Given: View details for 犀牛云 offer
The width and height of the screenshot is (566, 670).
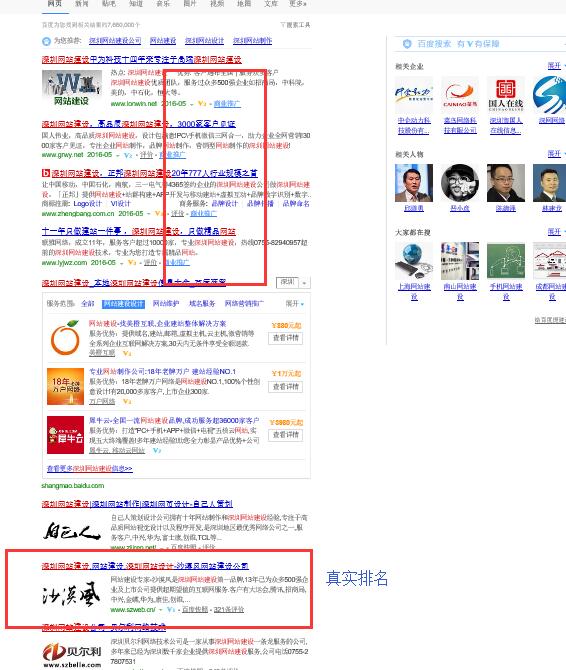Looking at the screenshot, I should tap(286, 435).
